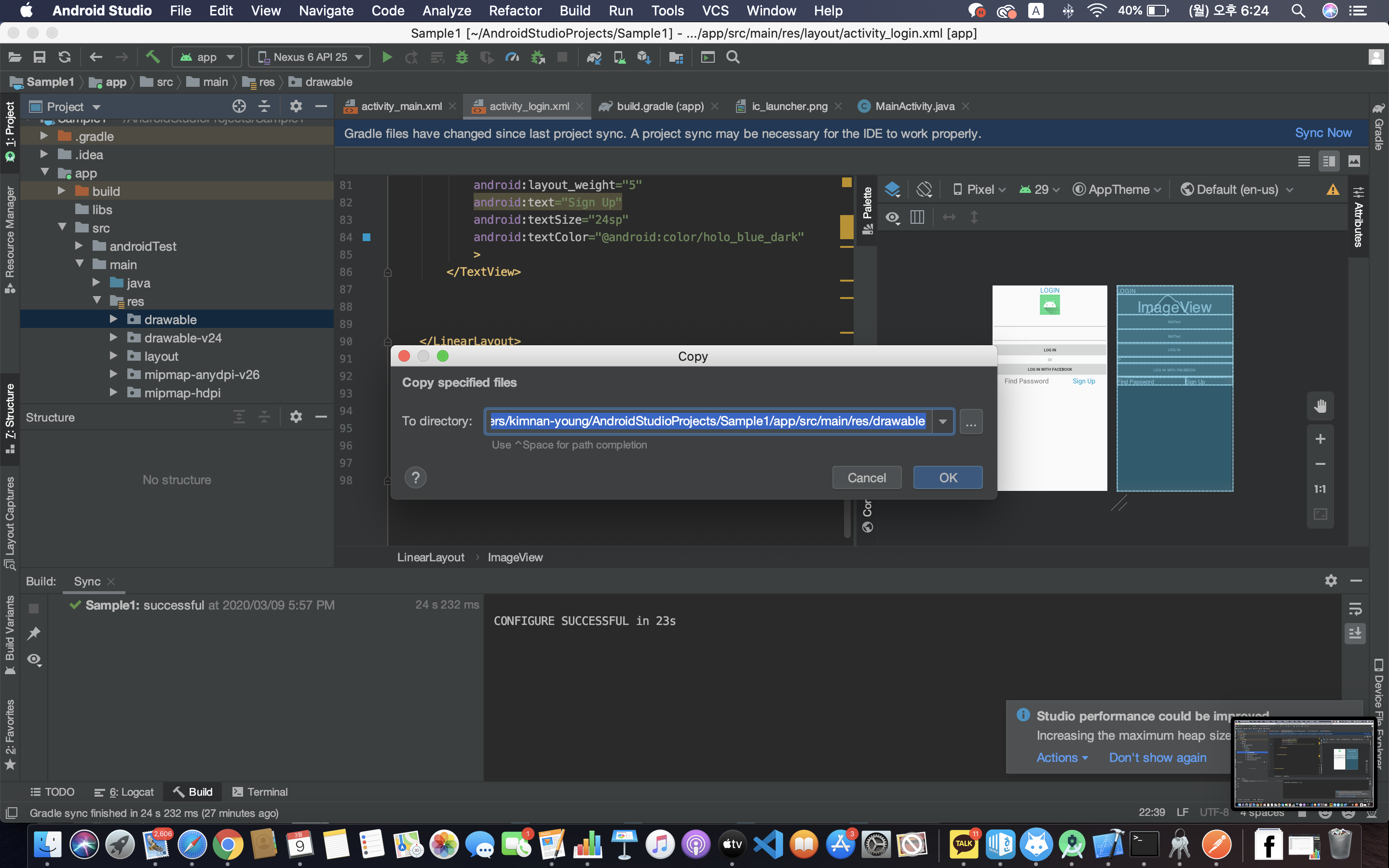Open the Nexus 6 API 25 device dropdown

click(x=310, y=57)
